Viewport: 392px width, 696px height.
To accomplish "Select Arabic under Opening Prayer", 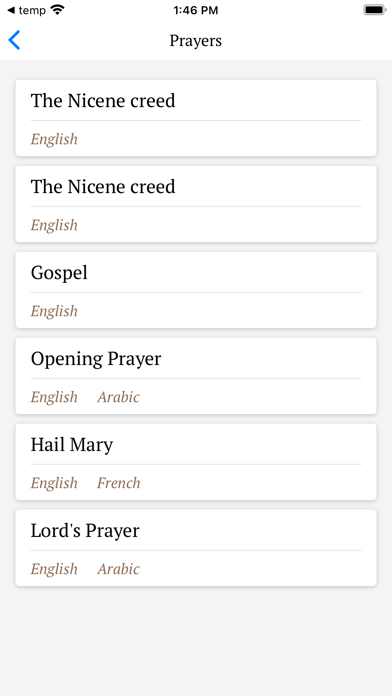I will (119, 397).
